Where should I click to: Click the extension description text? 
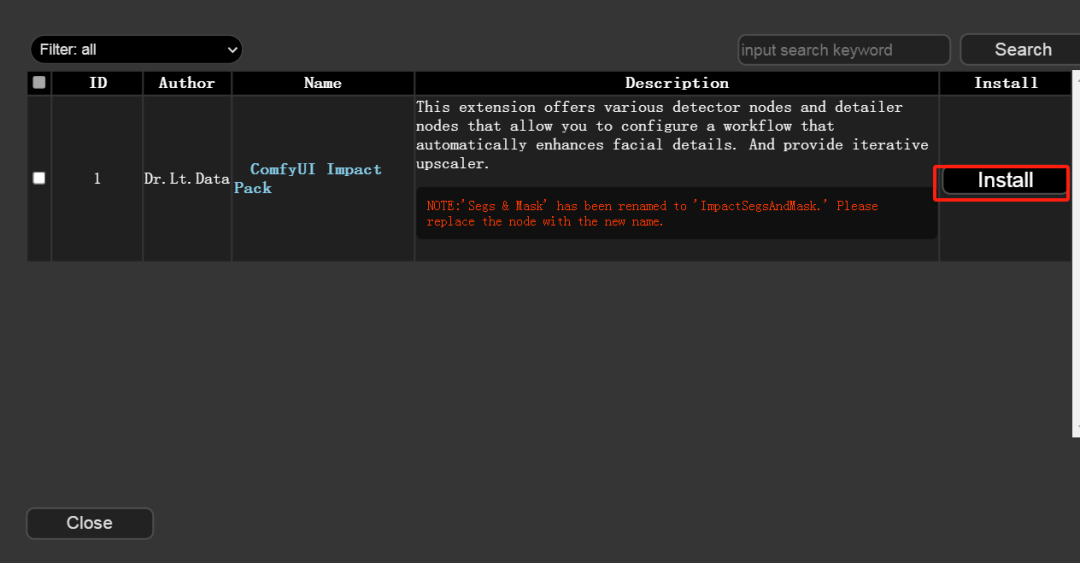click(672, 135)
